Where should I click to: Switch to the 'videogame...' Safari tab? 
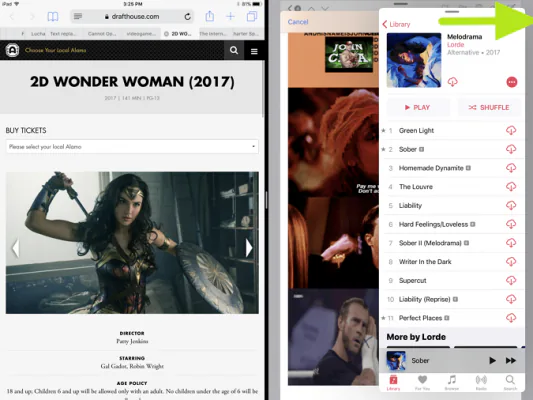(x=141, y=34)
